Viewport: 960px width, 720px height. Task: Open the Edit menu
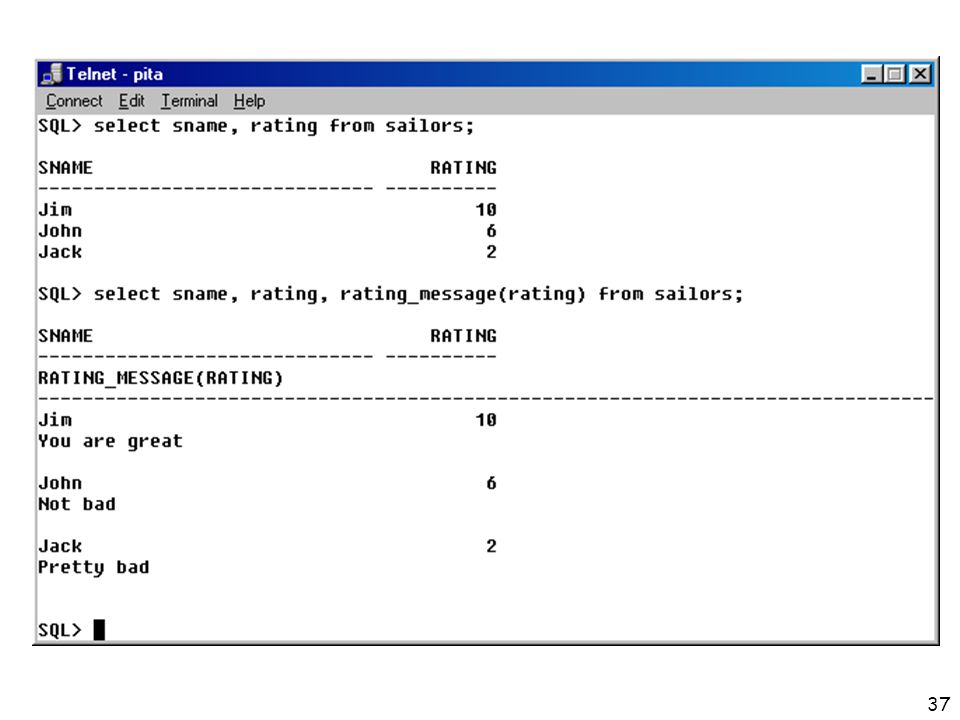pos(132,101)
